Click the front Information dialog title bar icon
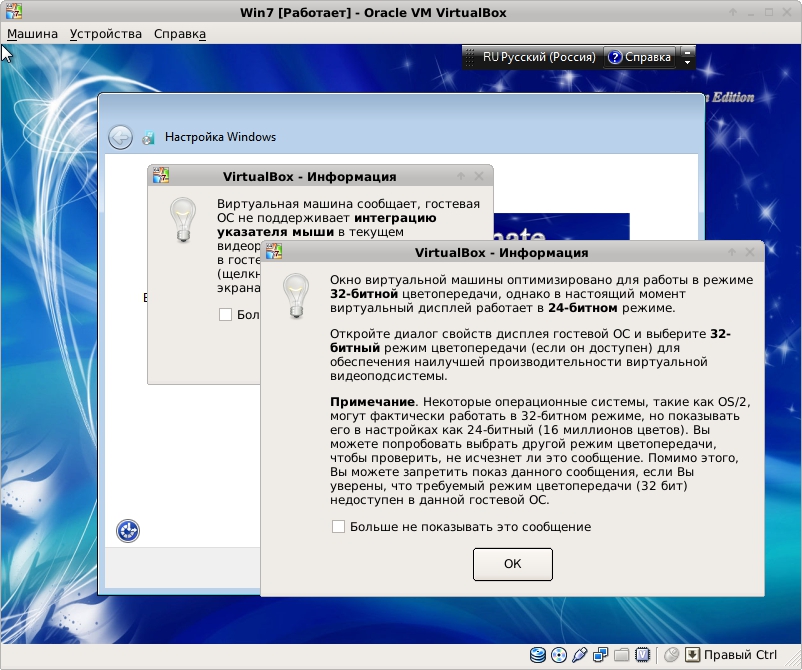This screenshot has height=670, width=802. [274, 251]
